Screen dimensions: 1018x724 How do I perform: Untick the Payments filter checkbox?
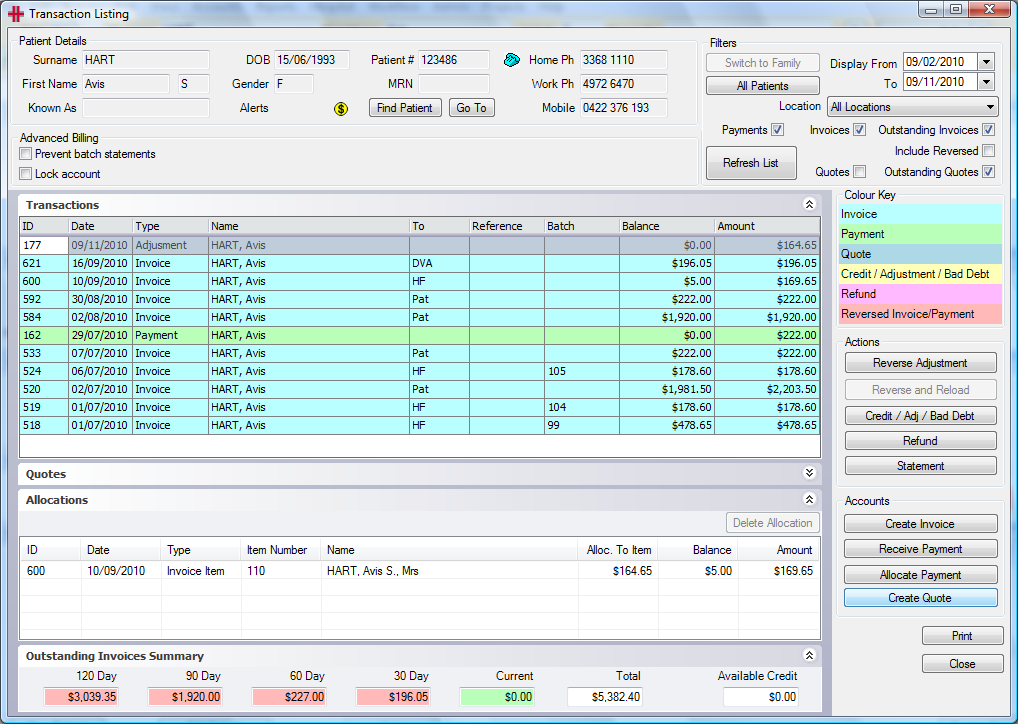777,130
